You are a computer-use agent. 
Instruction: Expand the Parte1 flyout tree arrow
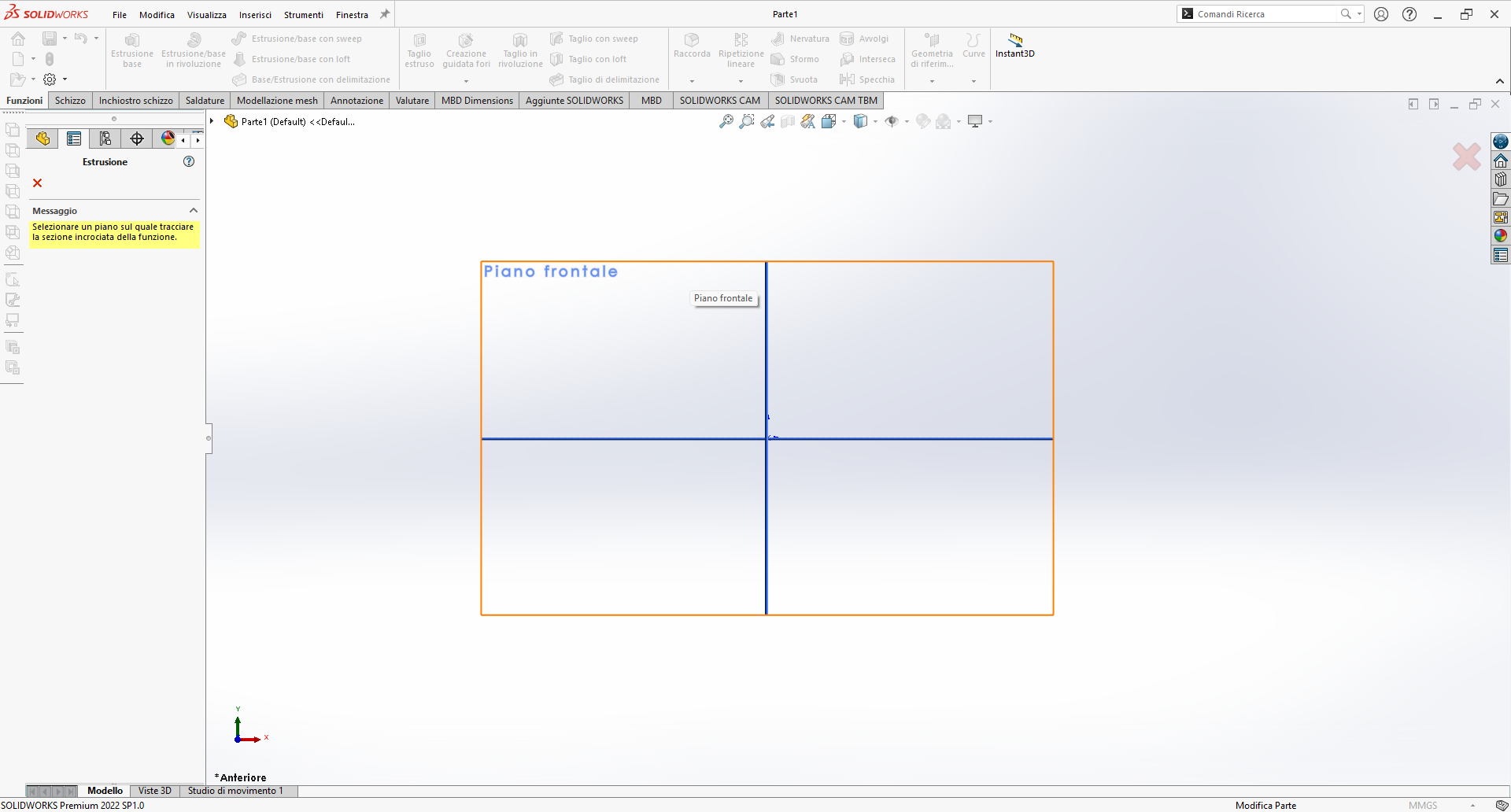[x=212, y=121]
